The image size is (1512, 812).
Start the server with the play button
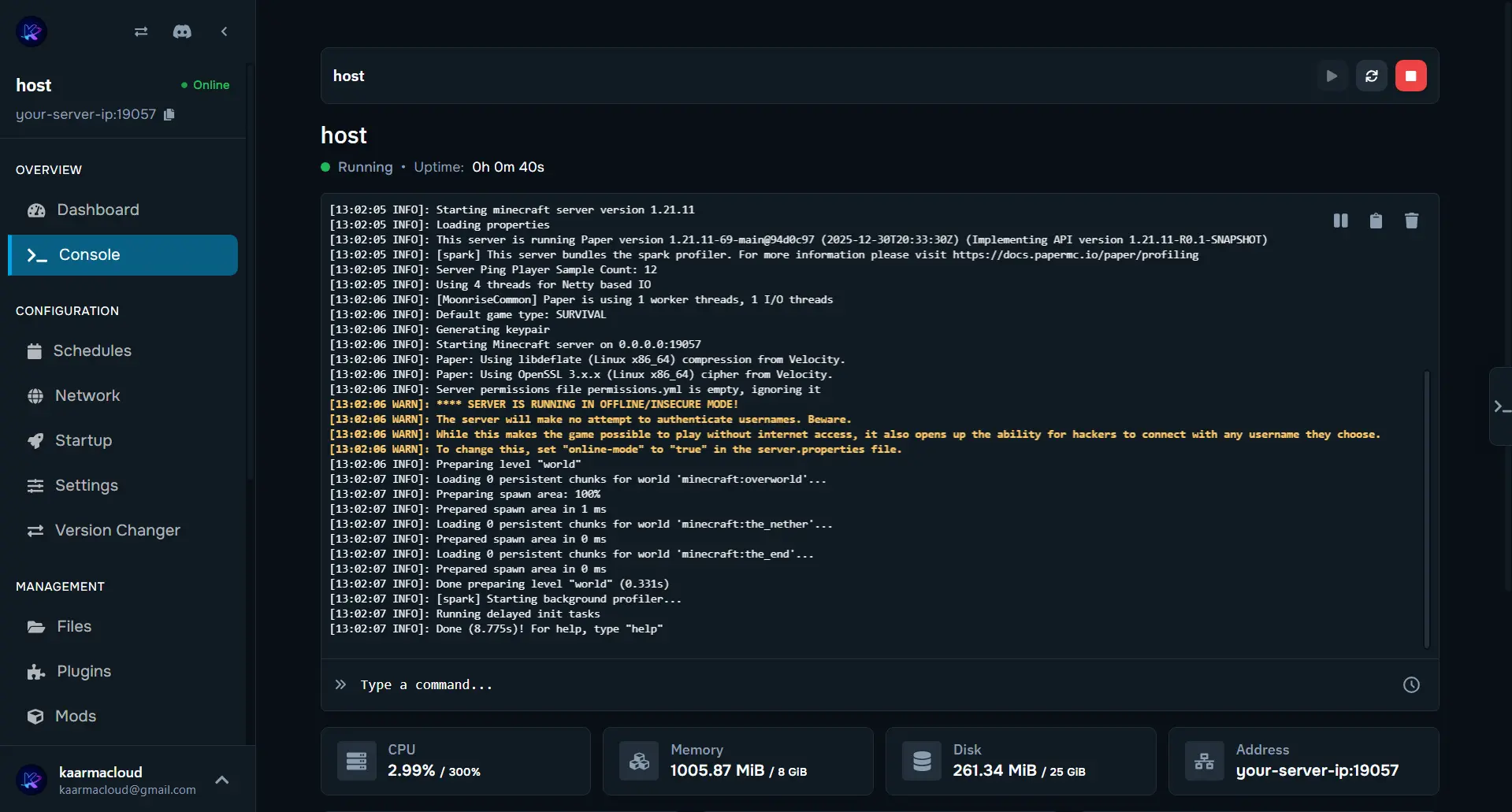[1332, 76]
